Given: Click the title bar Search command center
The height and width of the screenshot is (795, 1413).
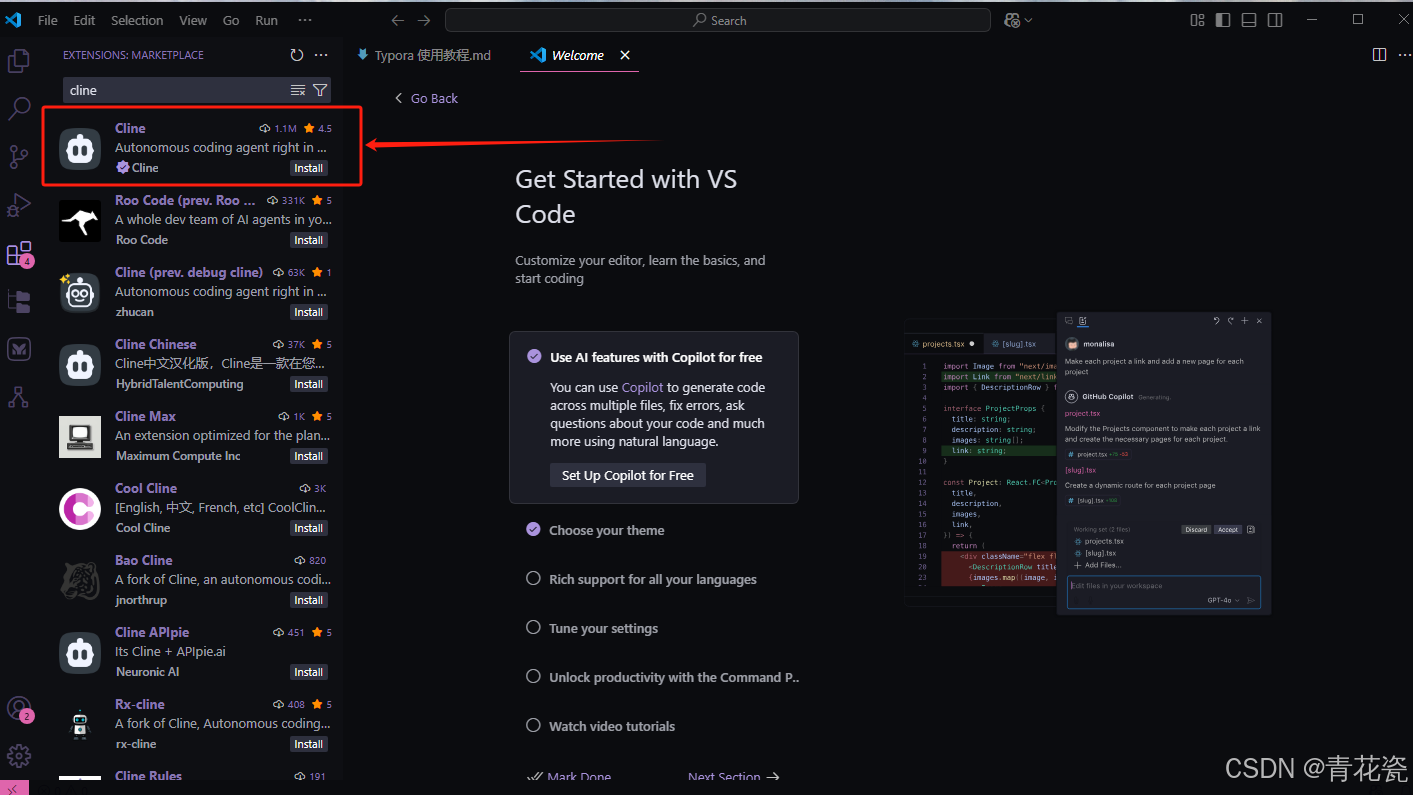Looking at the screenshot, I should click(718, 20).
